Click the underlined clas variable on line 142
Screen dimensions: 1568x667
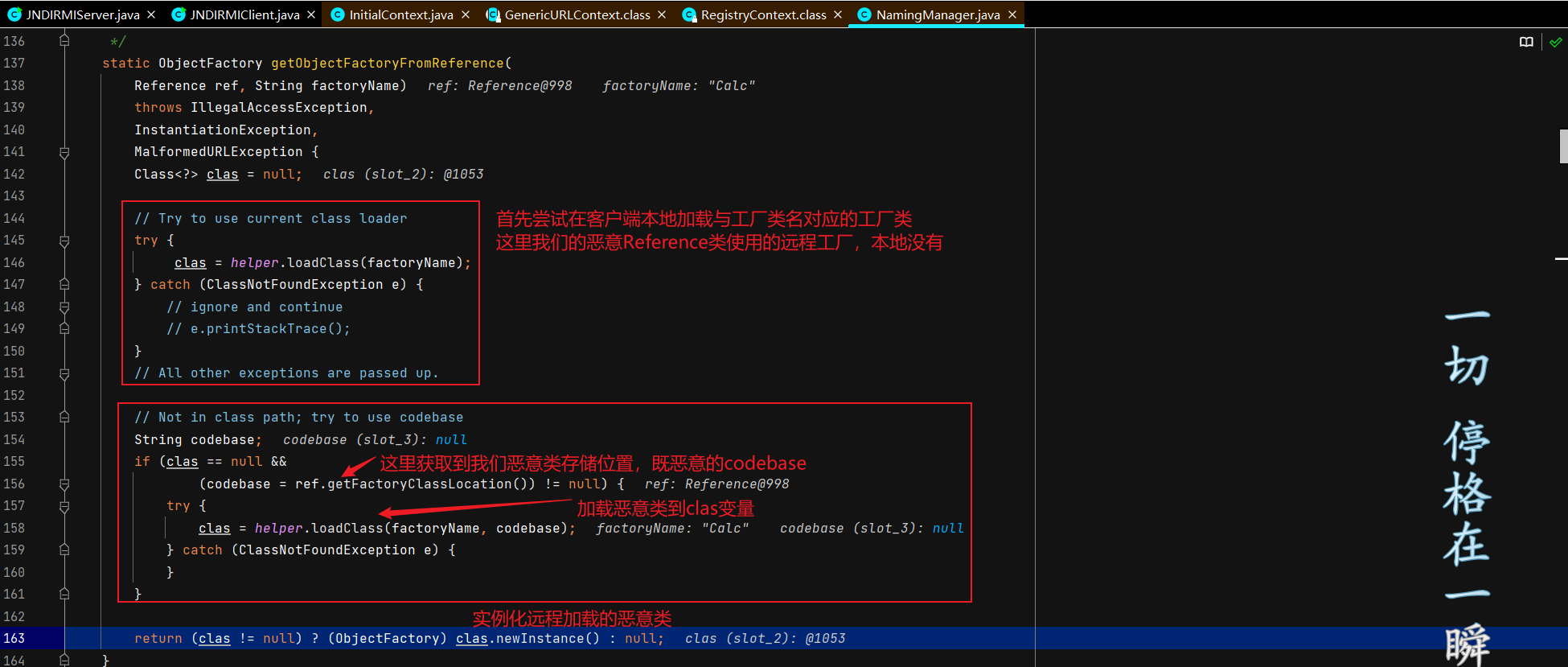[x=223, y=174]
